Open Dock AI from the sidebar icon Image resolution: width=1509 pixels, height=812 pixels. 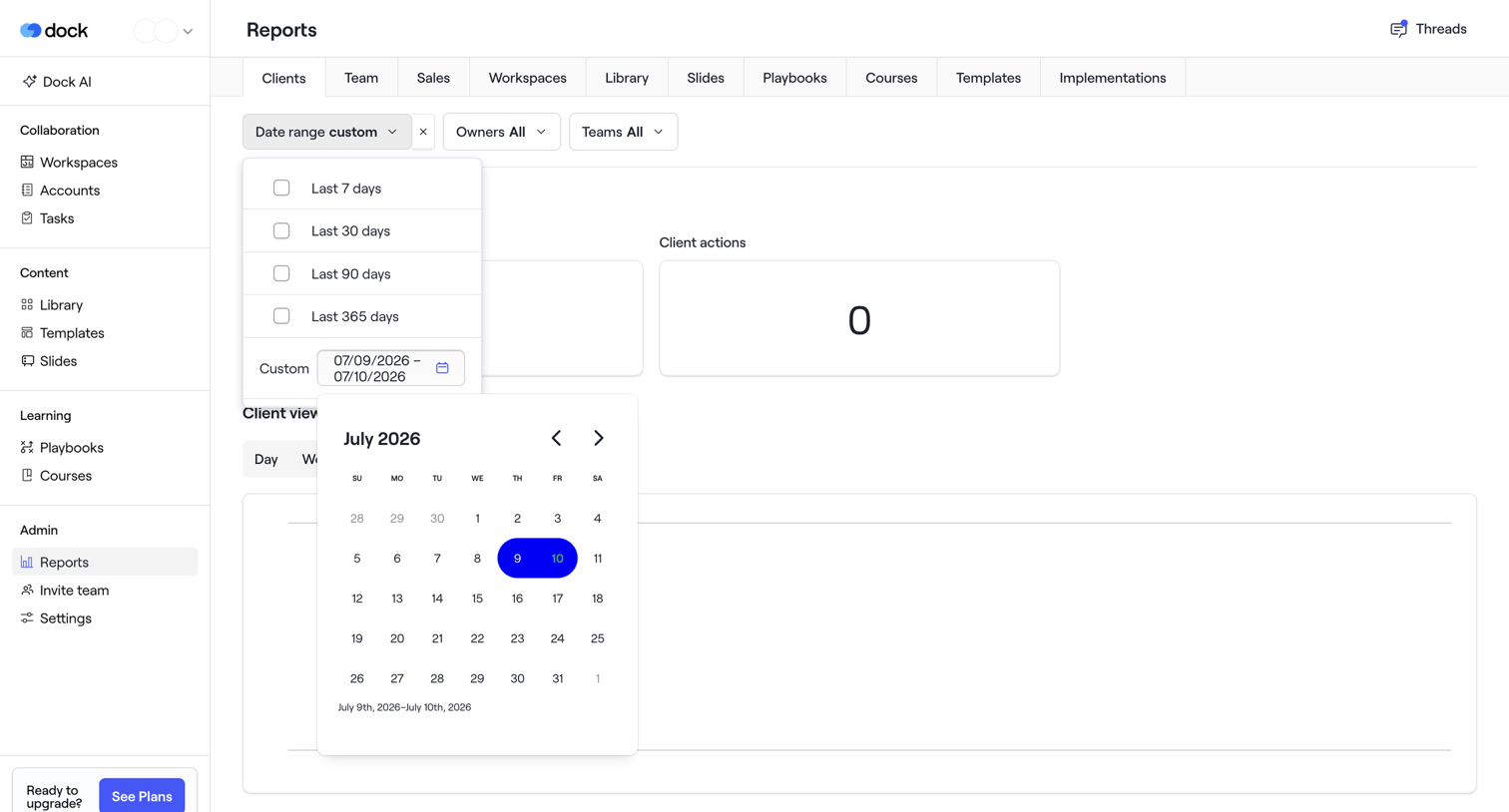[x=29, y=82]
